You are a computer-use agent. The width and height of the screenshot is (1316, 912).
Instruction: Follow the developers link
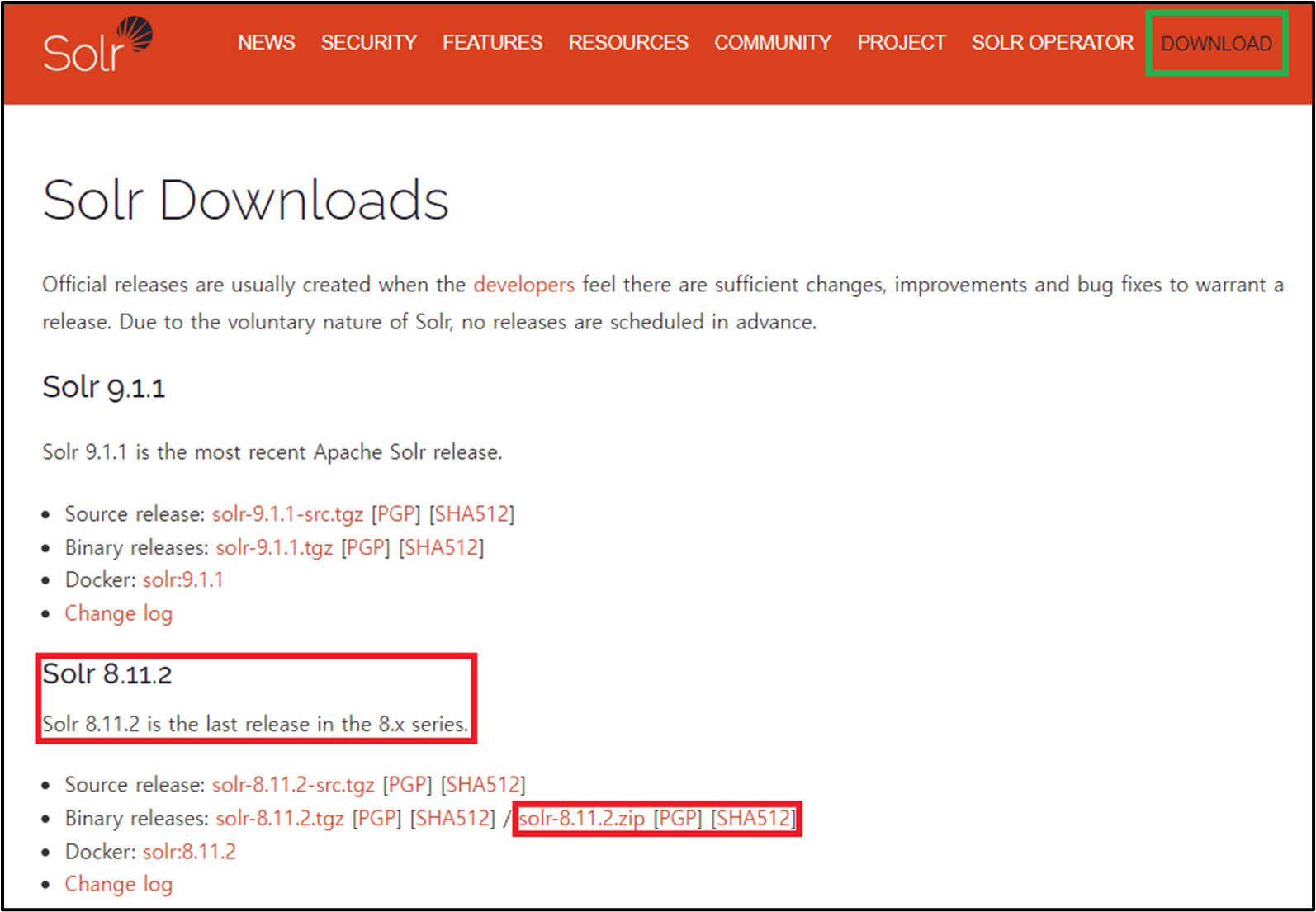[523, 285]
